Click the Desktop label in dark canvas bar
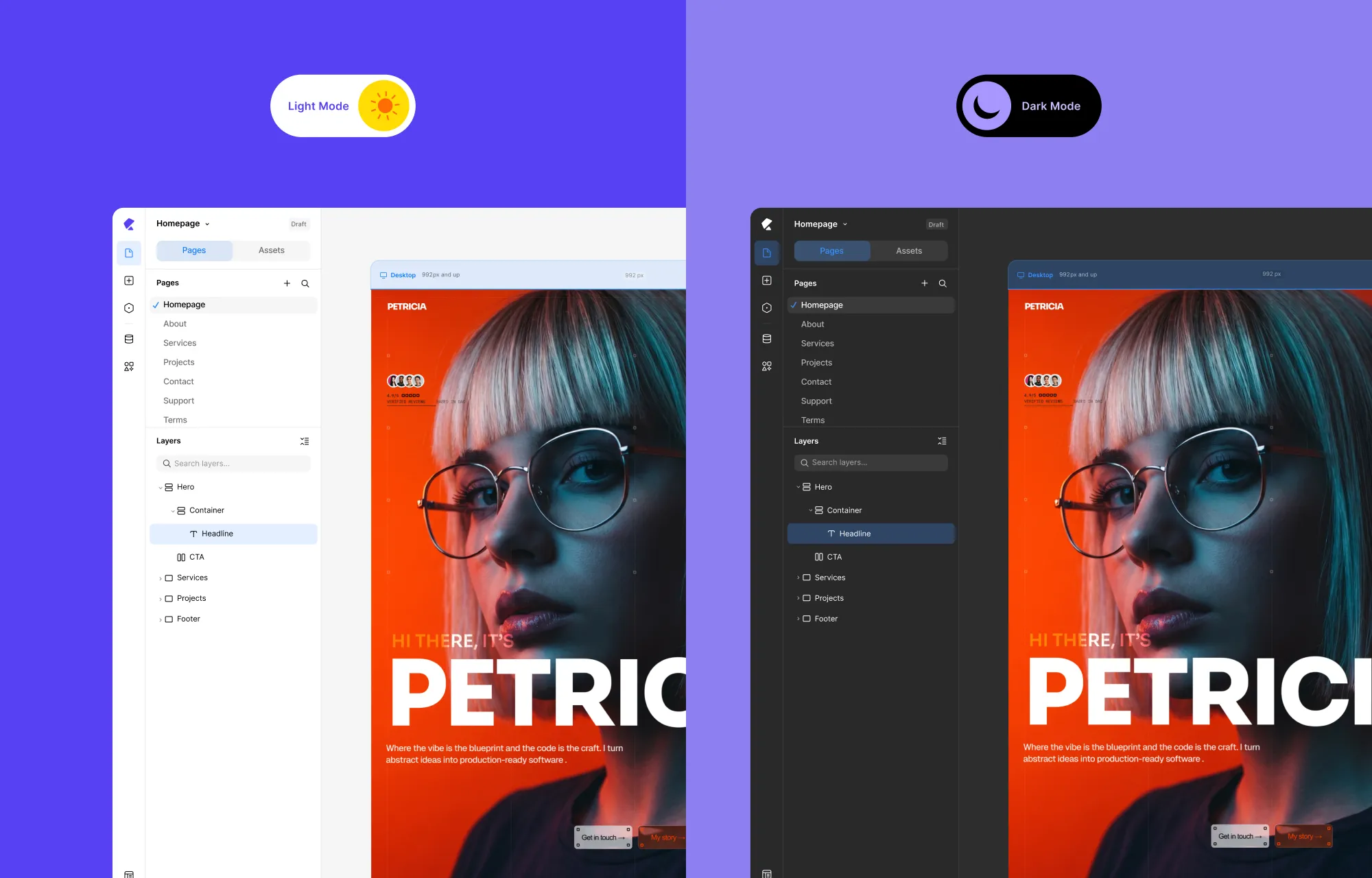The image size is (1372, 878). tap(1040, 275)
